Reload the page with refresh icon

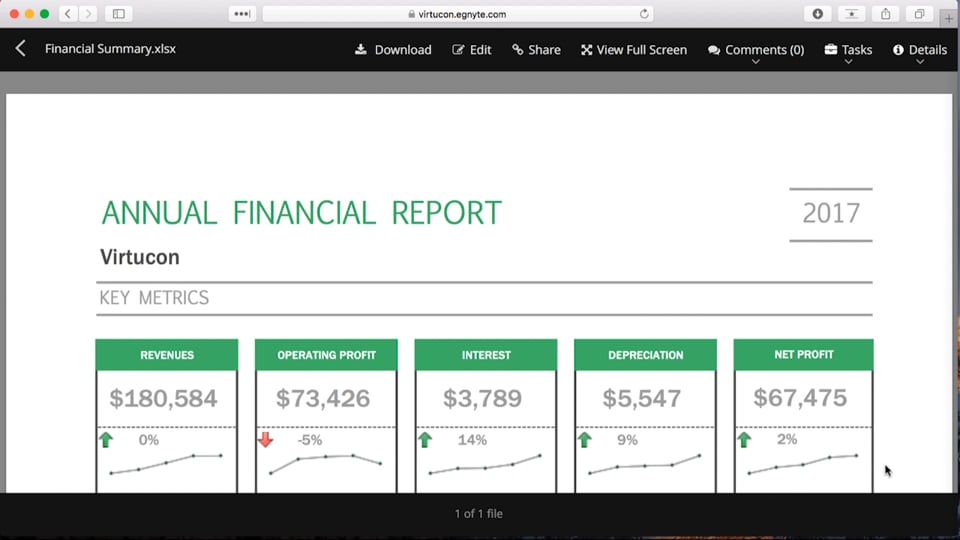pyautogui.click(x=644, y=14)
